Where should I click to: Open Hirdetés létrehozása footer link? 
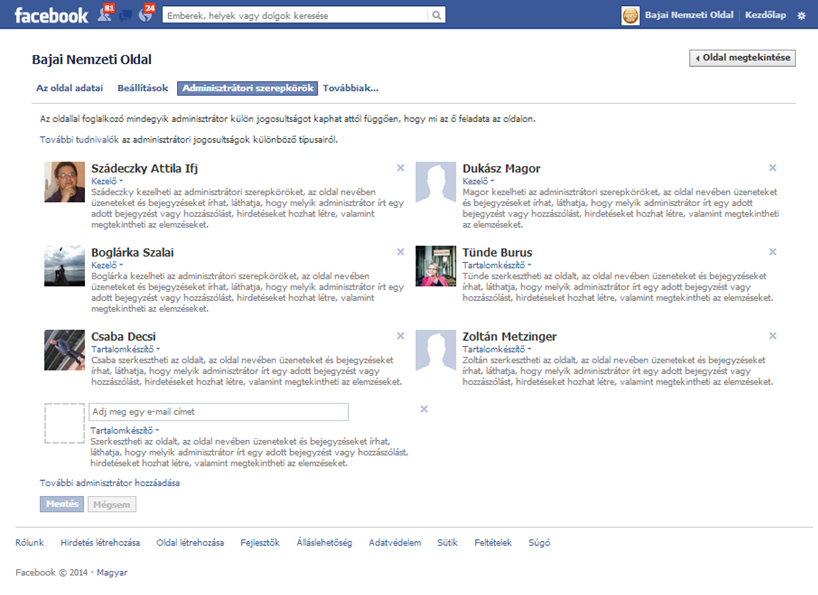[100, 543]
